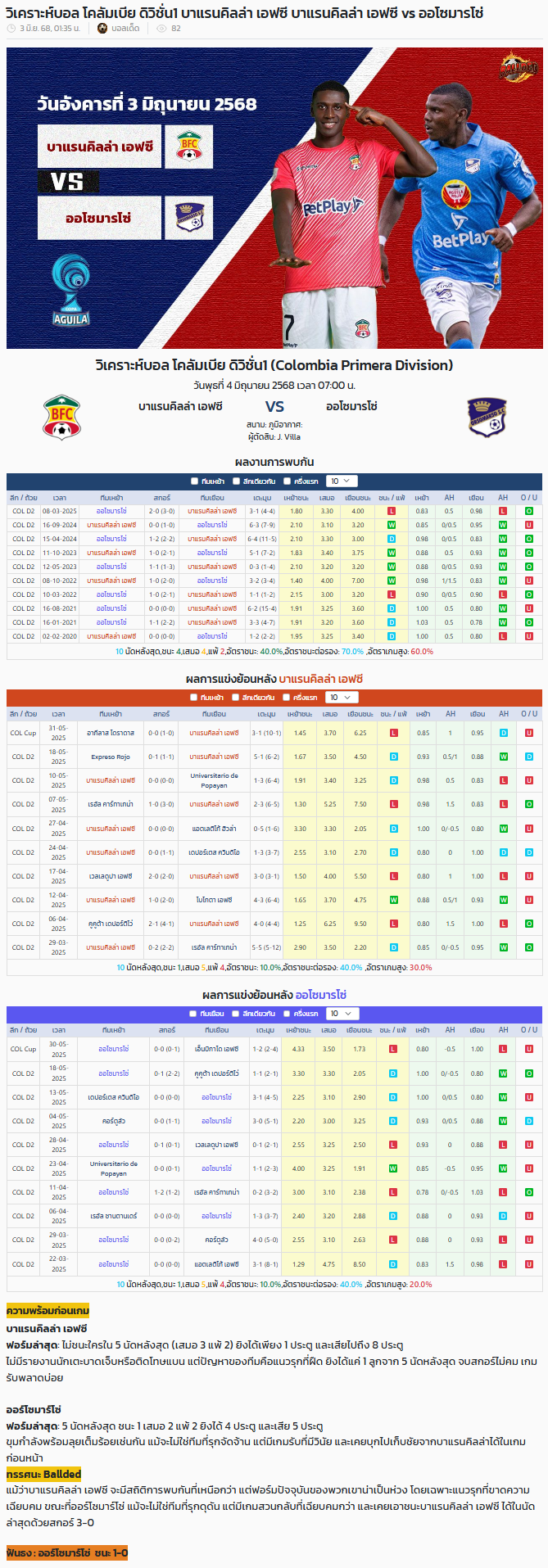Viewport: 548px width, 1568px height.
Task: Click the green W badge in the 16-09-2024 row
Action: point(392,525)
